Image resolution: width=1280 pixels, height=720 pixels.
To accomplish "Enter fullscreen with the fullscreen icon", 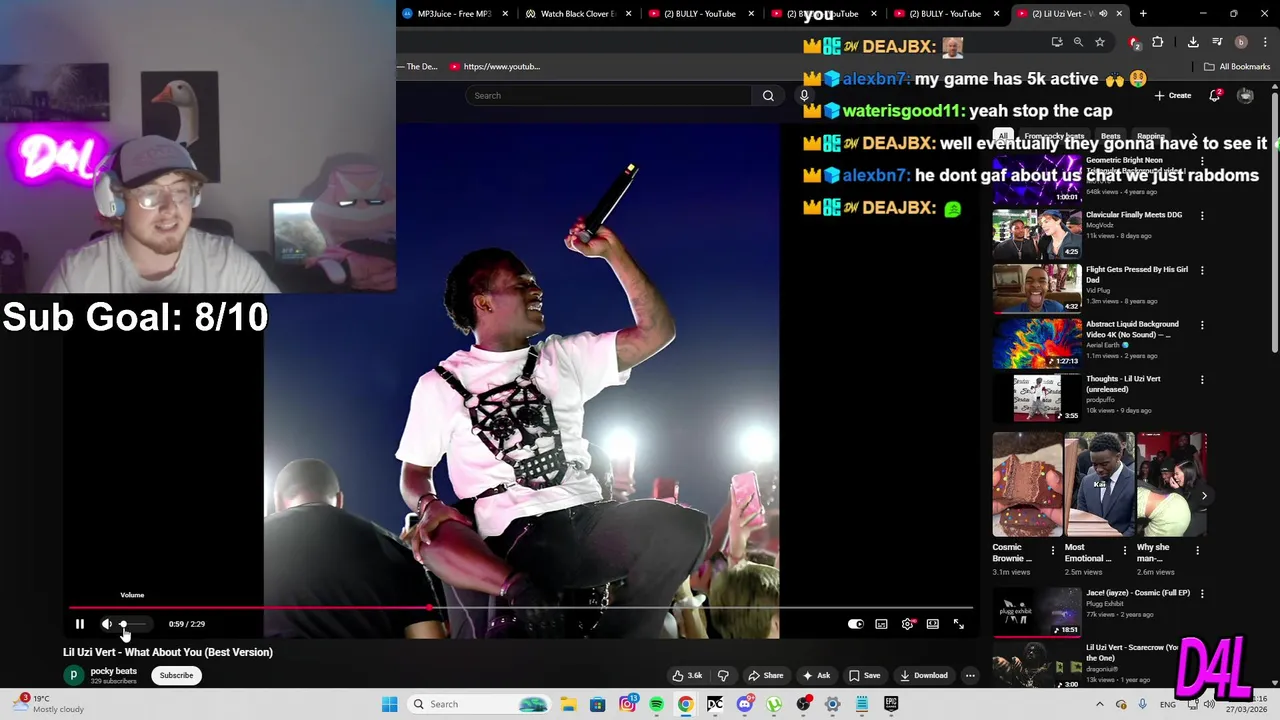I will [x=958, y=624].
